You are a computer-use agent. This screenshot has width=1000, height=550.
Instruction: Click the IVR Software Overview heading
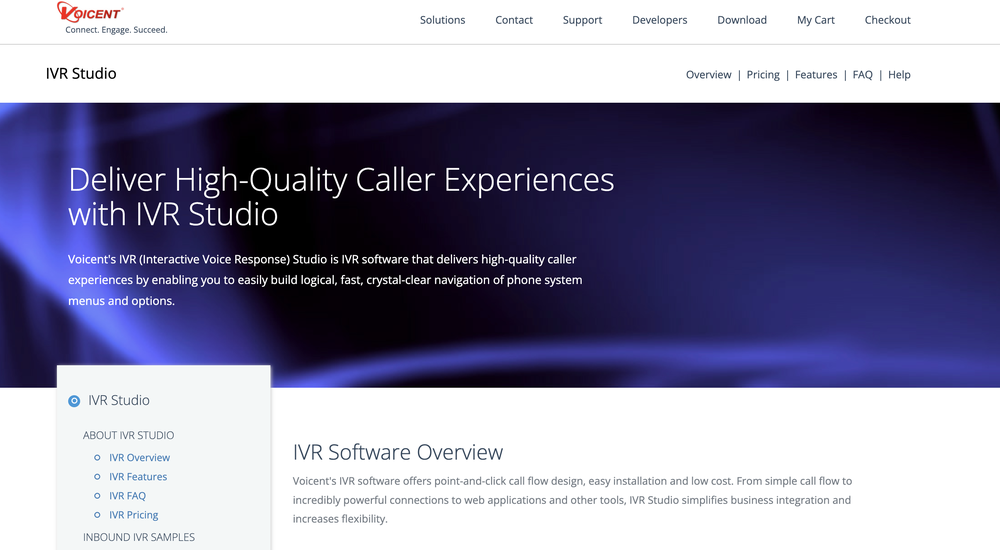pos(398,452)
